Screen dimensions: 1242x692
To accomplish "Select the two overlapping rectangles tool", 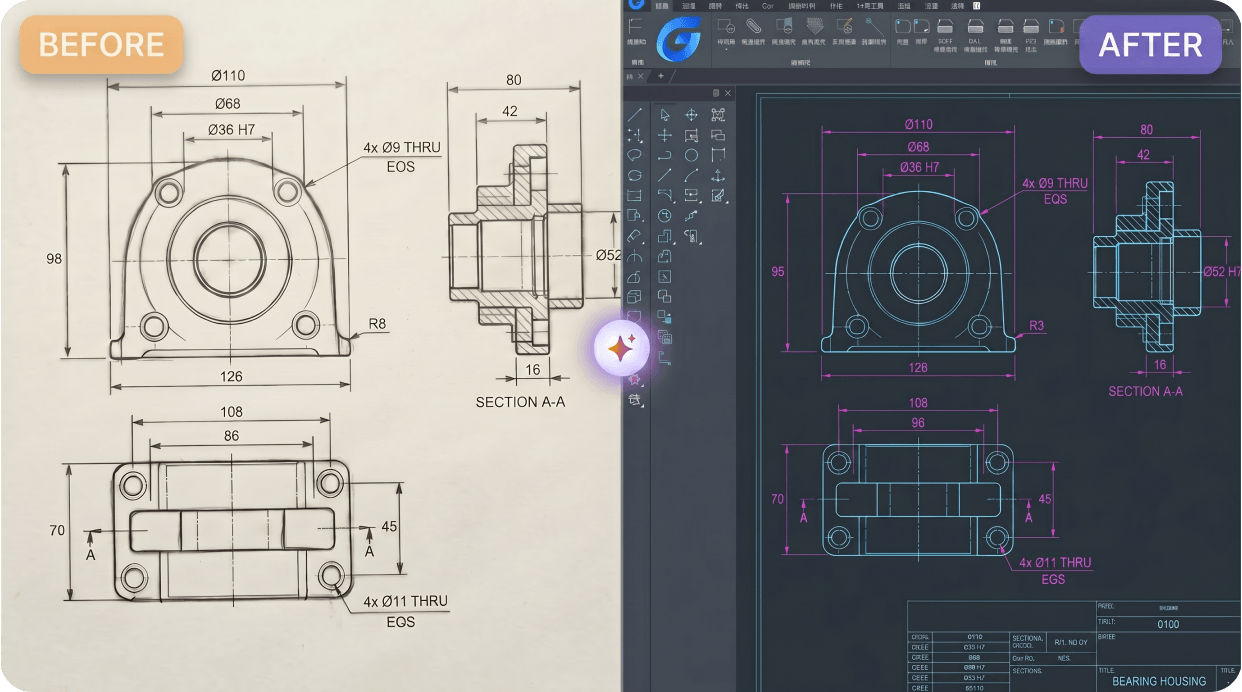I will pos(718,135).
